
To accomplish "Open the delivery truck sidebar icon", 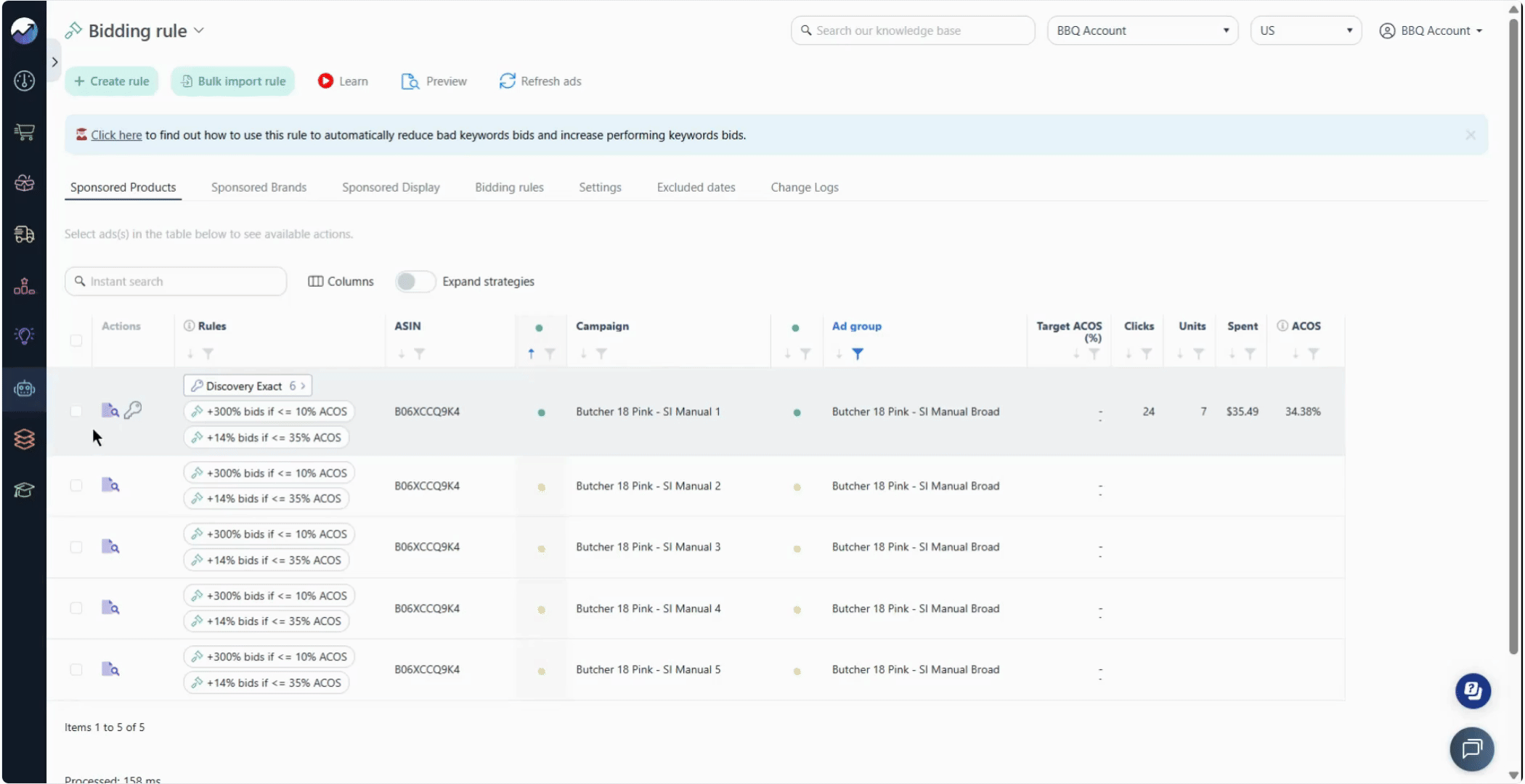I will pyautogui.click(x=24, y=234).
